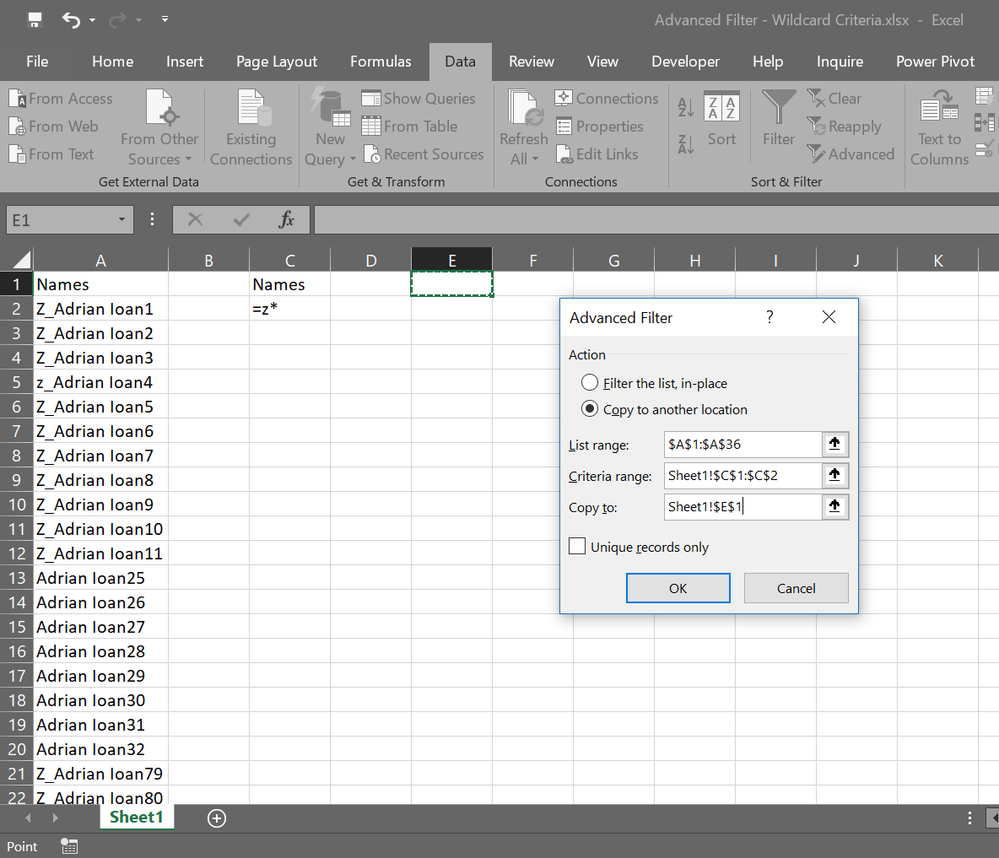Image resolution: width=999 pixels, height=858 pixels.
Task: Expand the Name Box dropdown arrow
Action: 122,220
